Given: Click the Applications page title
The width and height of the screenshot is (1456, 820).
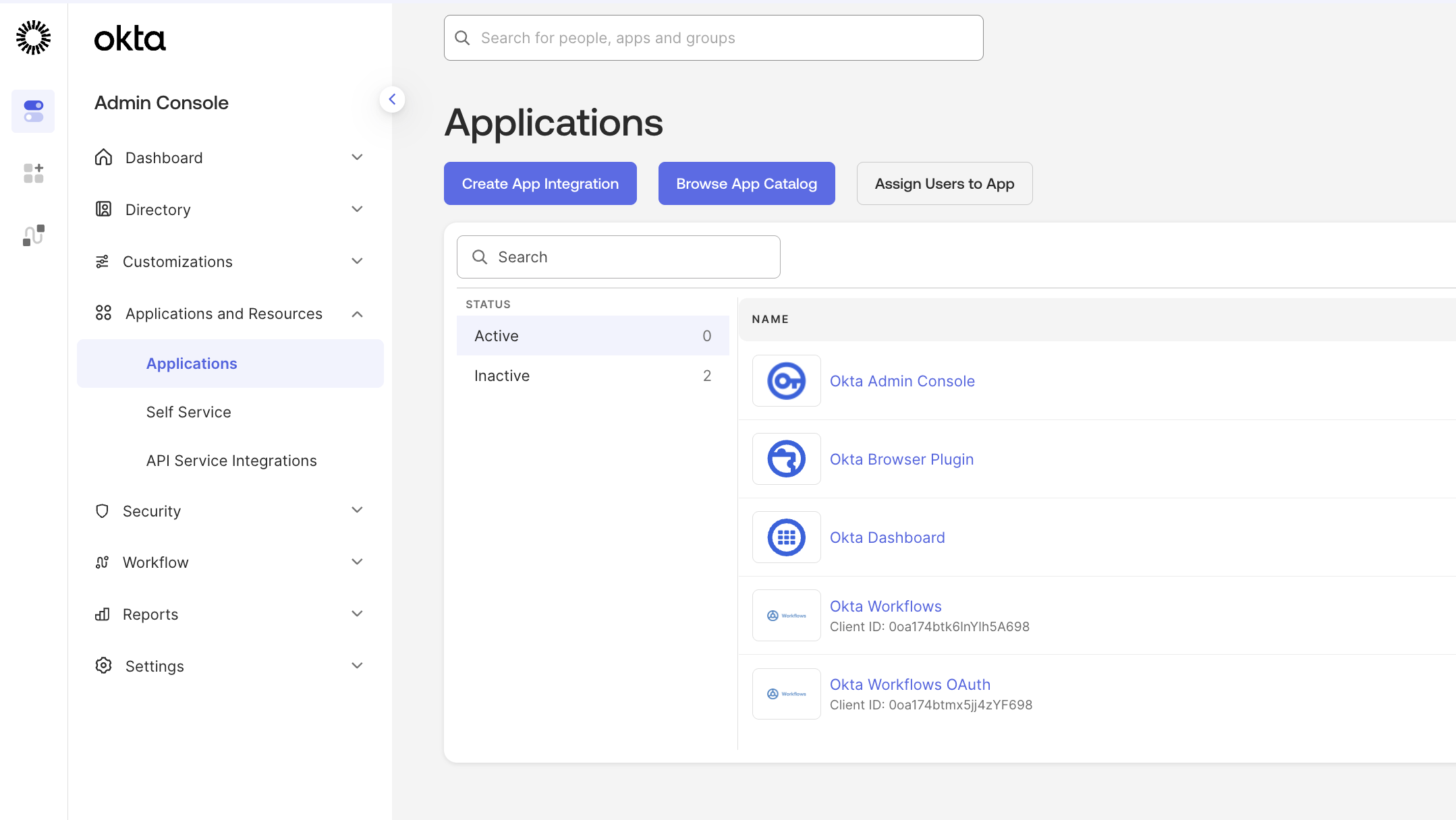Looking at the screenshot, I should pyautogui.click(x=554, y=123).
